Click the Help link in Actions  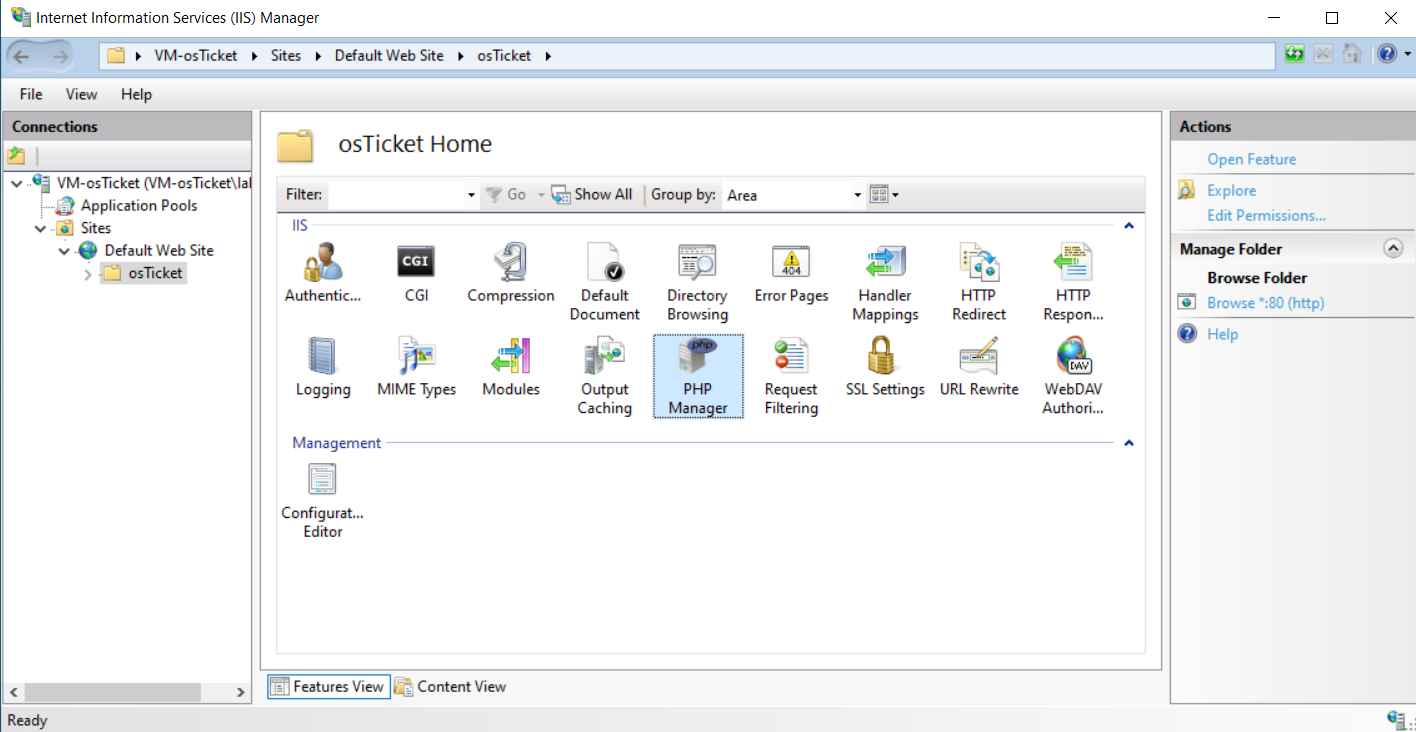point(1222,334)
